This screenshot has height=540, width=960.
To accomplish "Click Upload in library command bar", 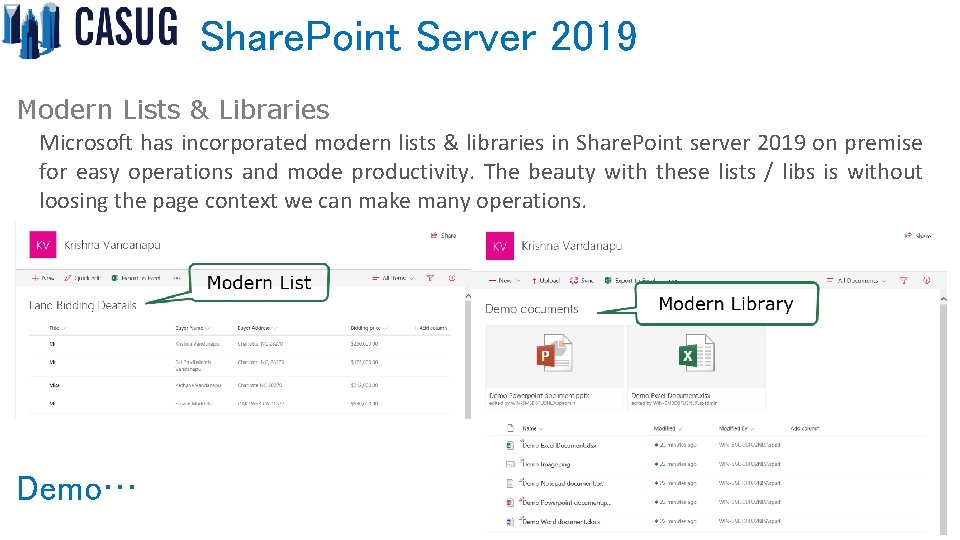I will pyautogui.click(x=546, y=280).
